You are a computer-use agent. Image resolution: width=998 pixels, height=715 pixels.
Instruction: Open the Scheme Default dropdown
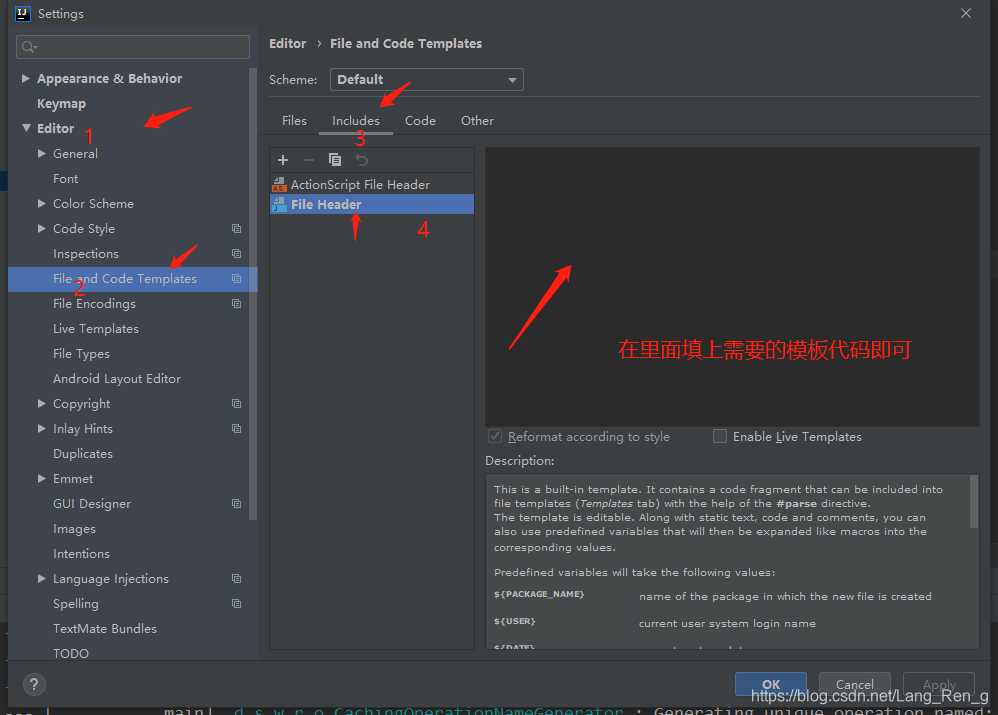point(426,80)
